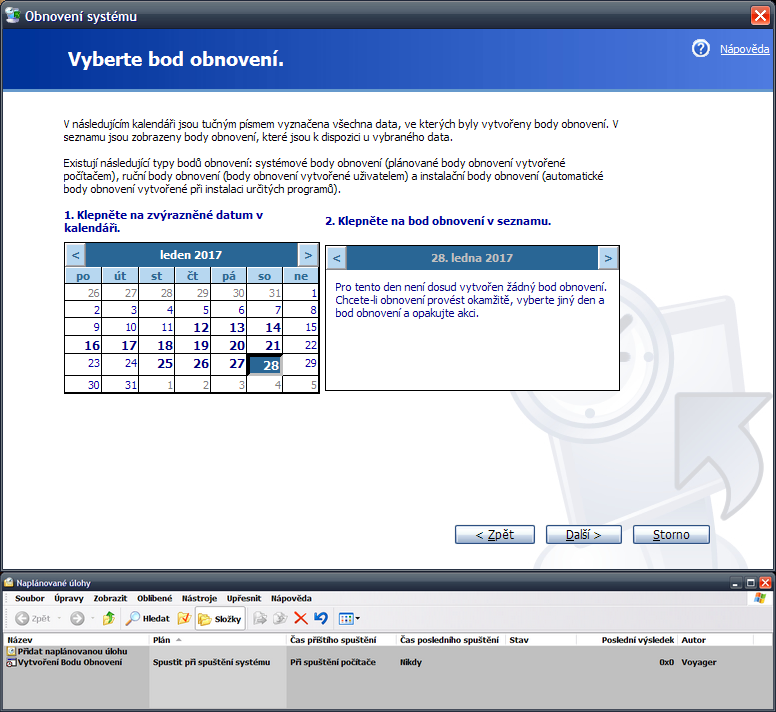Open the Views dropdown in toolbar
The image size is (776, 712).
(x=349, y=619)
